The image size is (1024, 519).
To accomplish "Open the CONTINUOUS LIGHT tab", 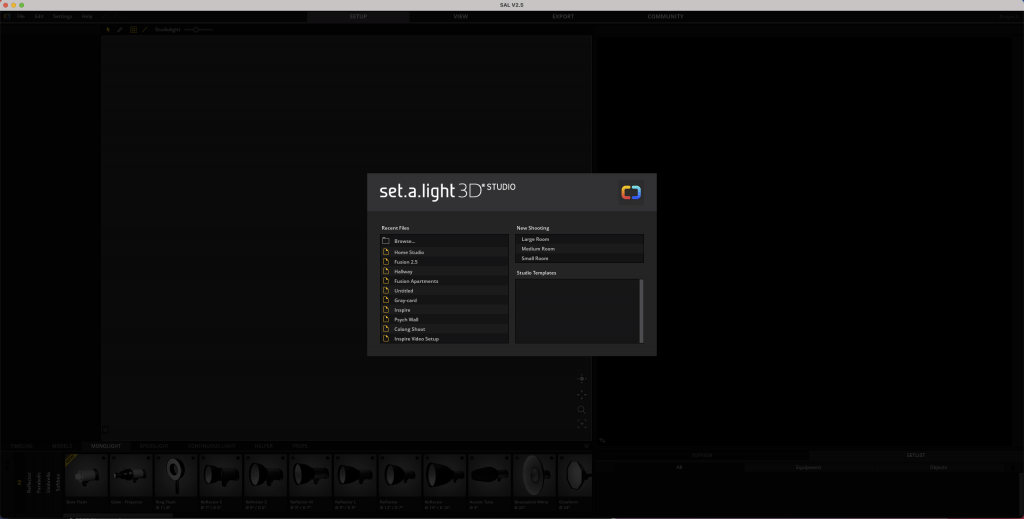I will (212, 446).
